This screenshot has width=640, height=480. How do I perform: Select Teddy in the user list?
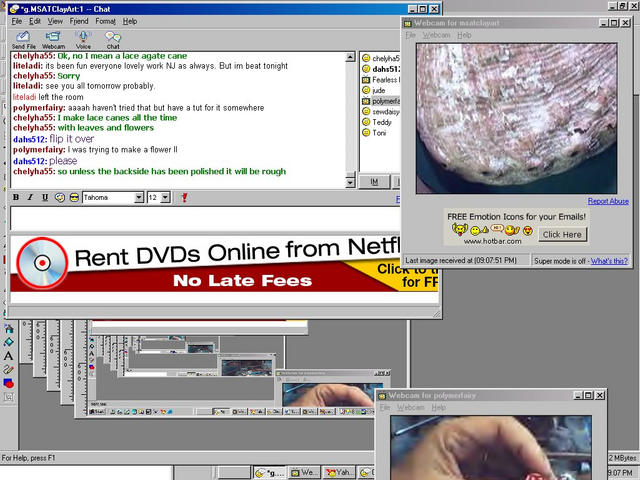tap(377, 122)
